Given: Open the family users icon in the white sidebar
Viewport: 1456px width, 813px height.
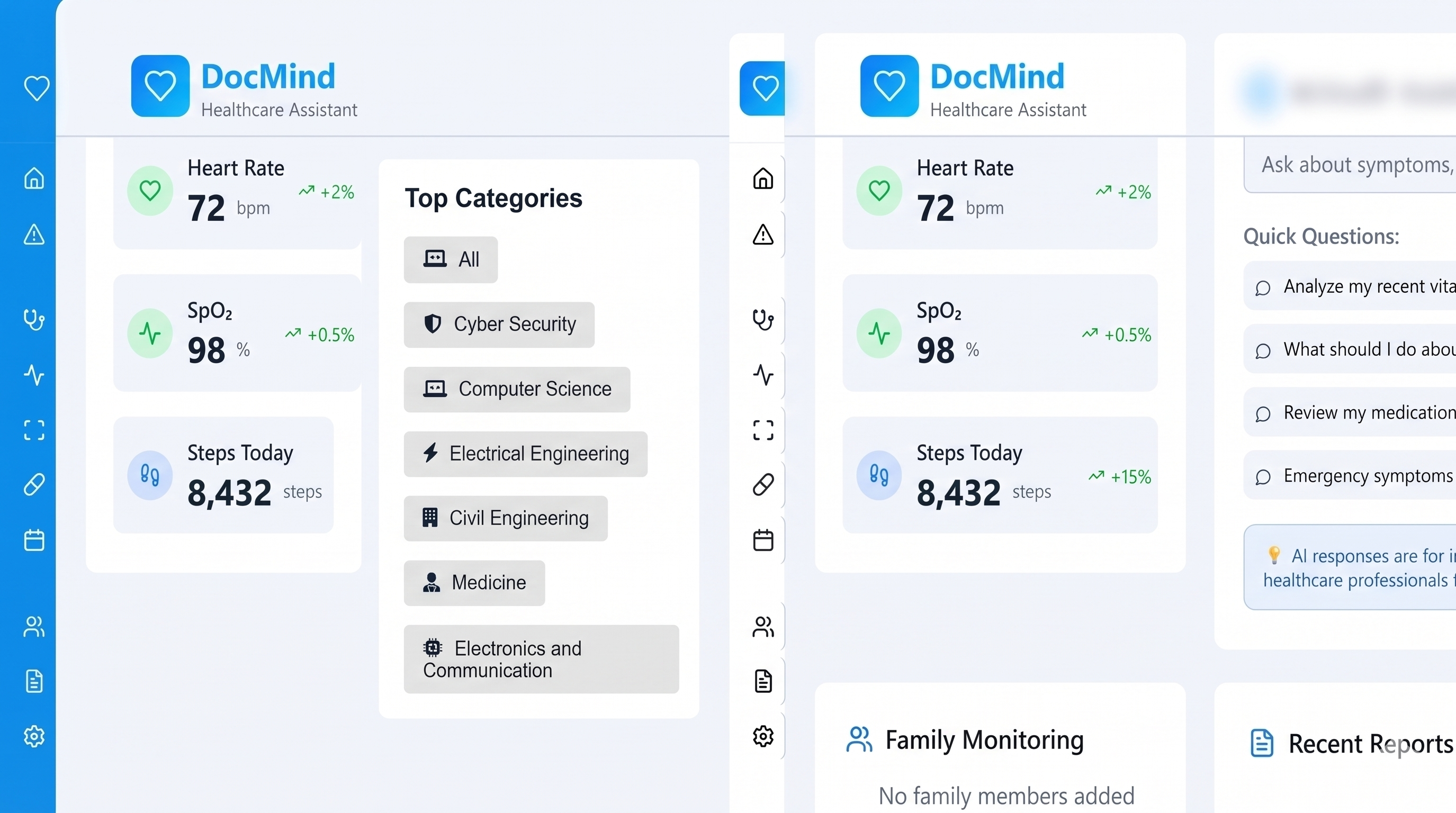Looking at the screenshot, I should (763, 626).
